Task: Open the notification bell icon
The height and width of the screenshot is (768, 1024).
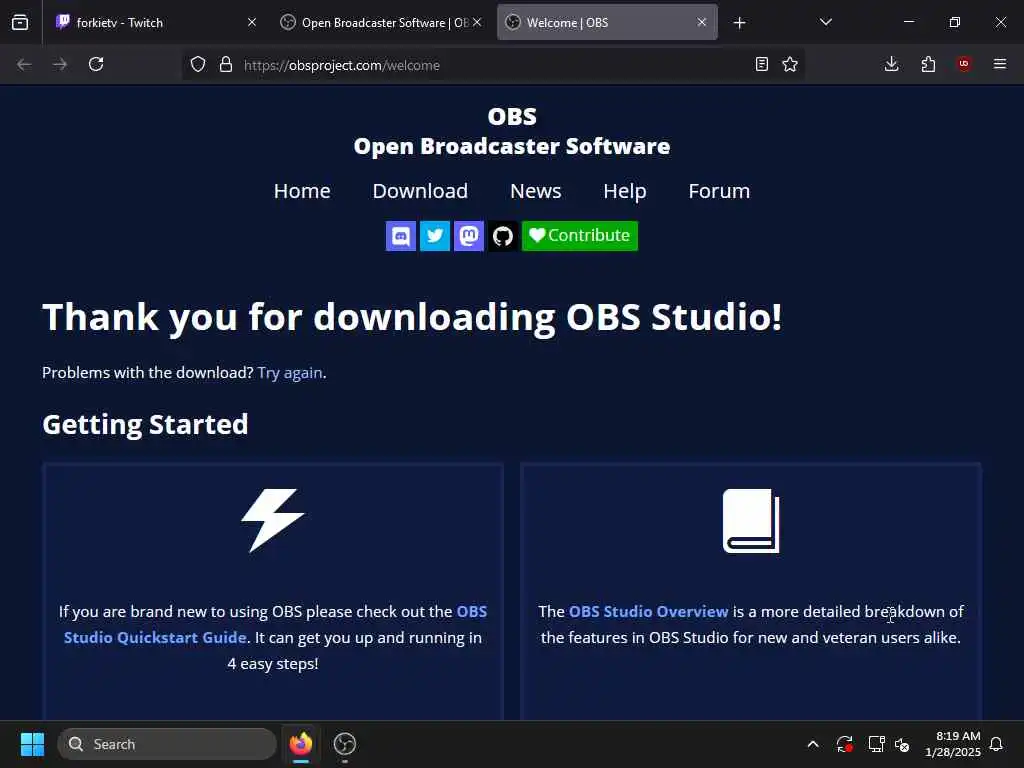Action: (997, 744)
